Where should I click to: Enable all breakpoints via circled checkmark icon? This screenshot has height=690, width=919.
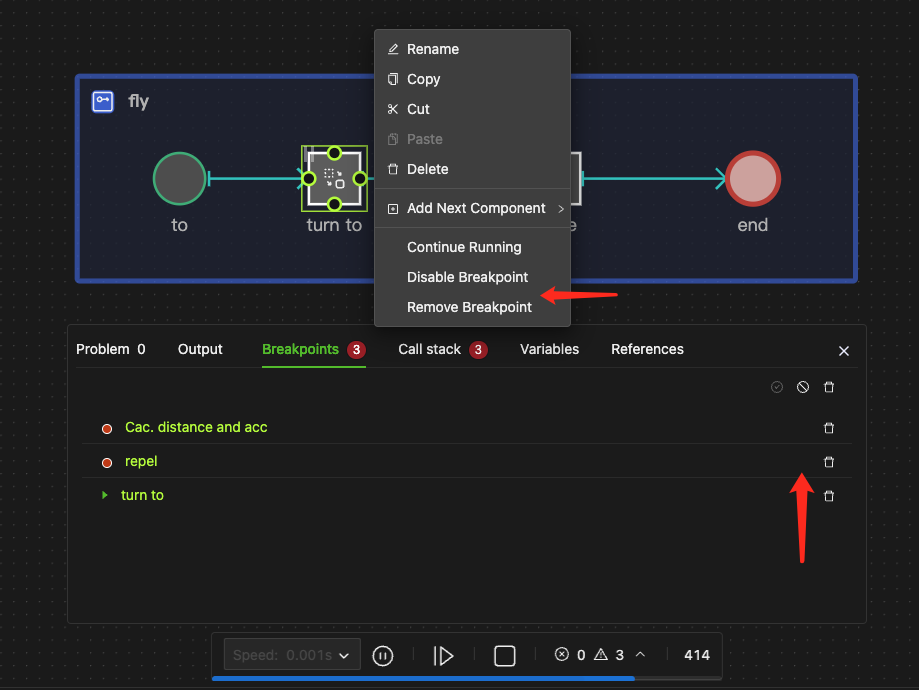pyautogui.click(x=777, y=387)
